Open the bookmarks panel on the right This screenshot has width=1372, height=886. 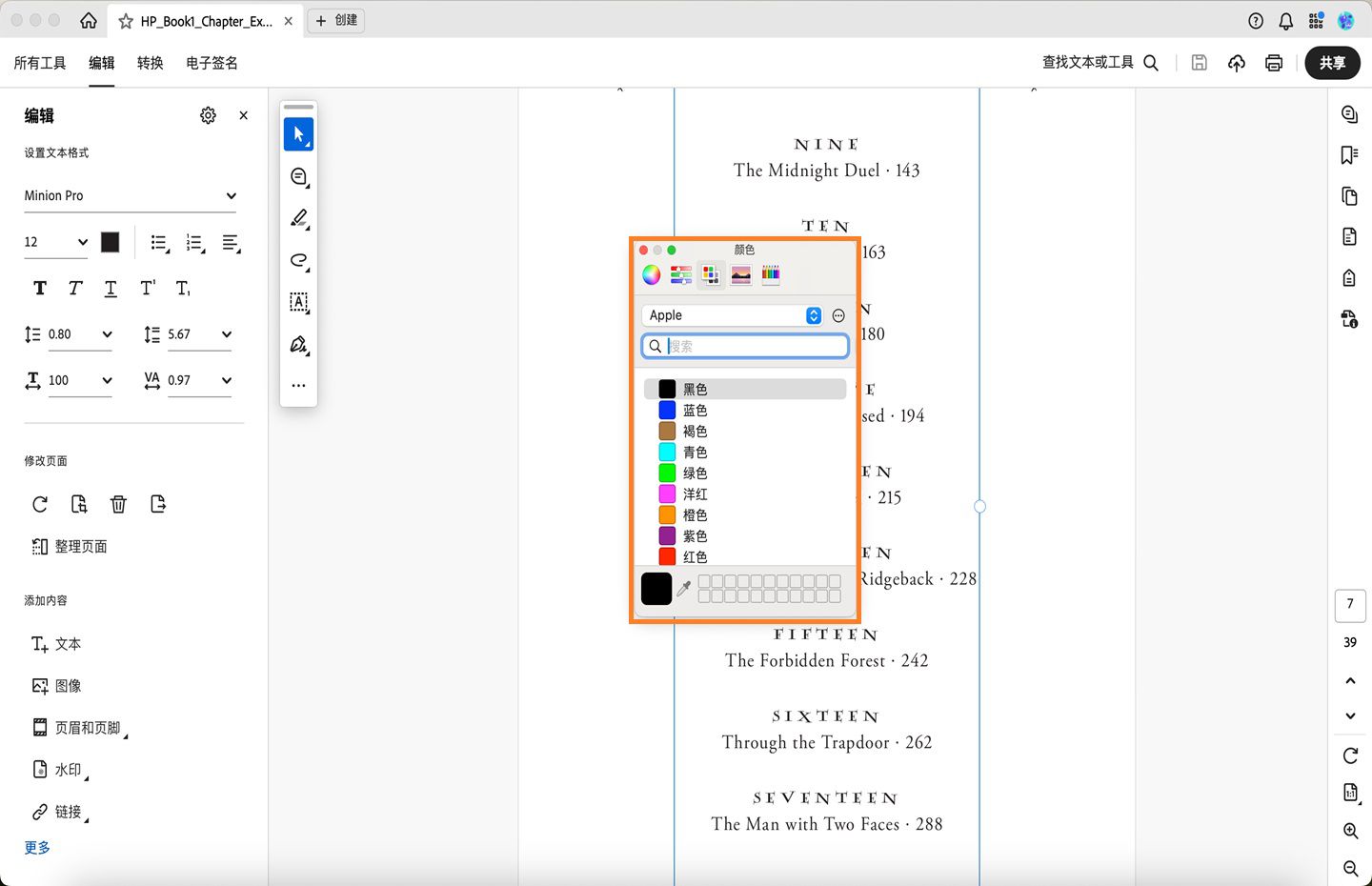[x=1349, y=154]
